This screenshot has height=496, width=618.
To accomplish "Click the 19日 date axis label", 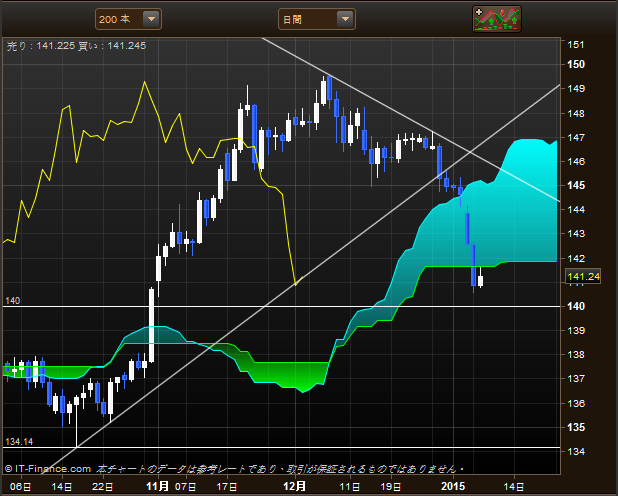I will click(x=391, y=487).
